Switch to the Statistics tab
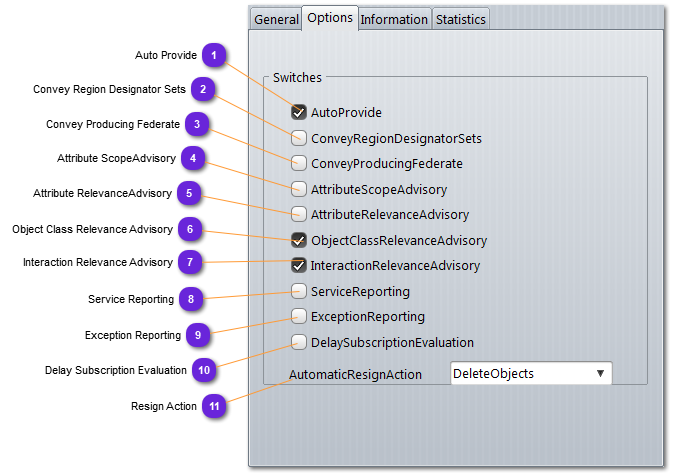The height and width of the screenshot is (476, 673). click(x=461, y=19)
